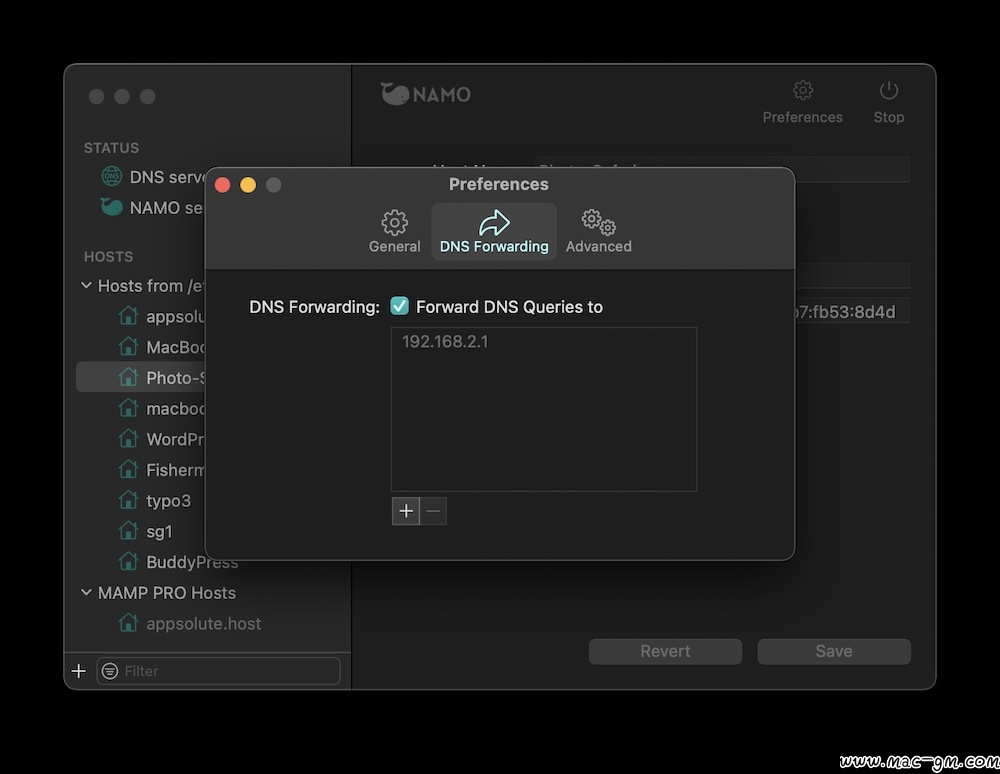This screenshot has width=1000, height=774.
Task: Close the Preferences dialog
Action: [x=223, y=185]
